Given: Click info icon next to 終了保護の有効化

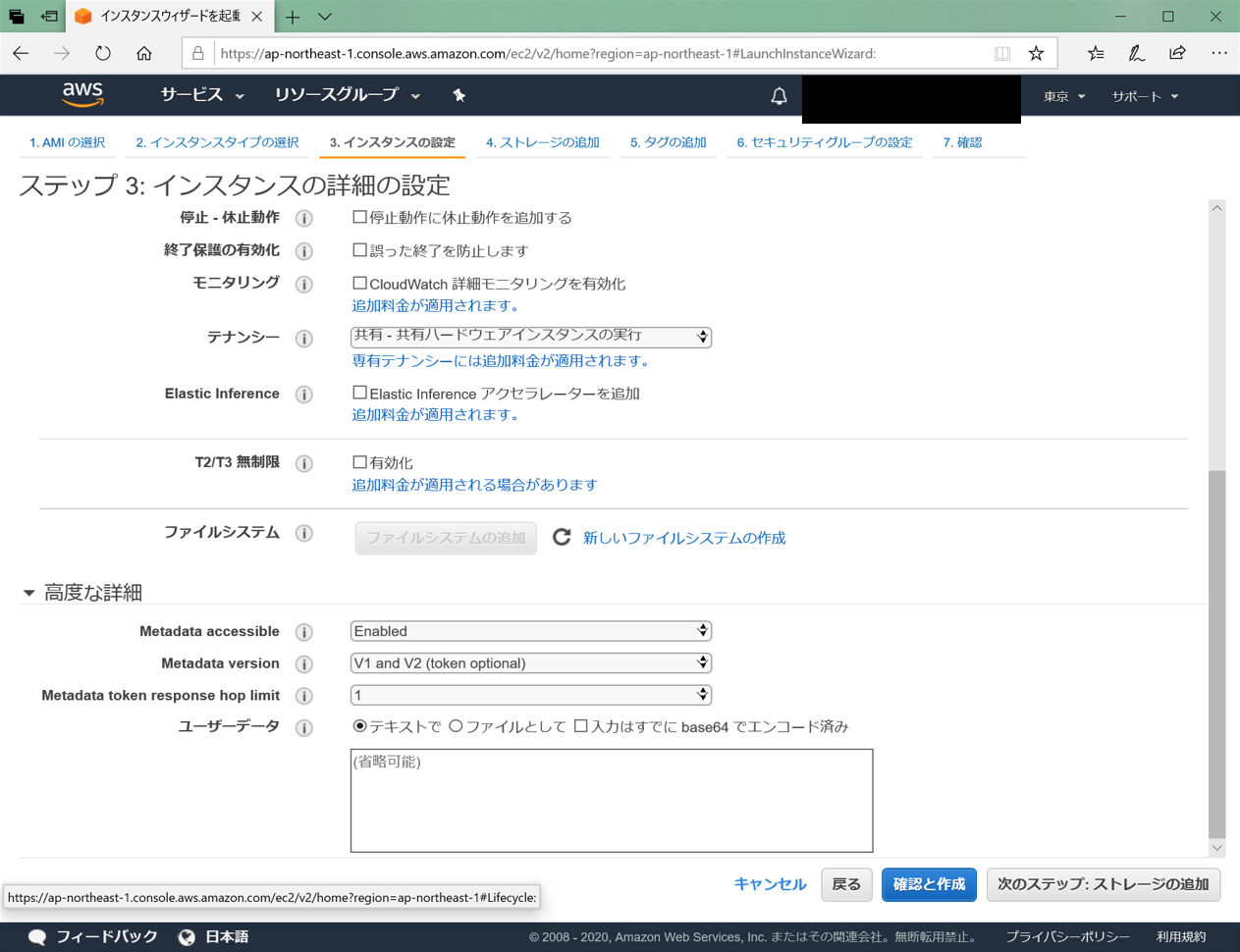Looking at the screenshot, I should pos(304,251).
